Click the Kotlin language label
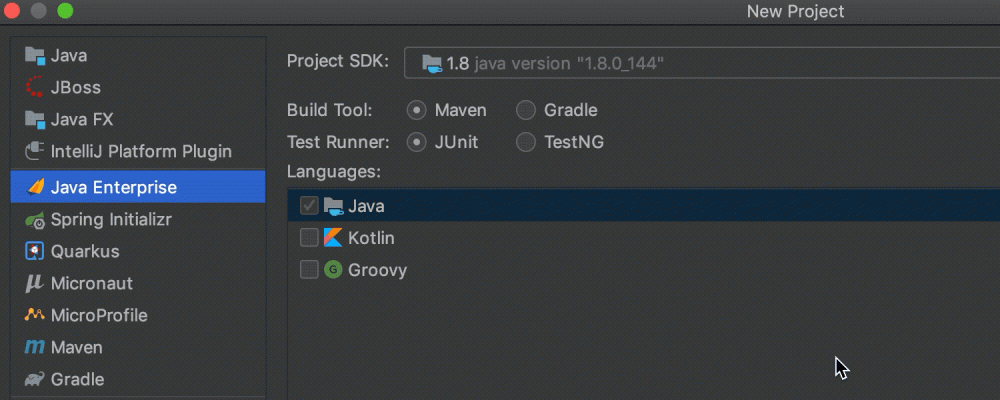 click(371, 238)
